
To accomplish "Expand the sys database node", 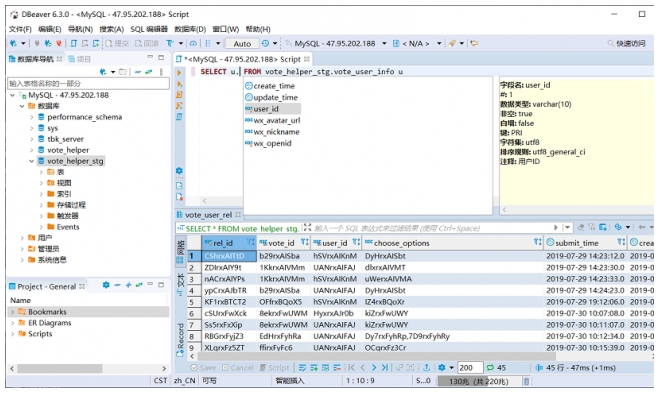I will tap(31, 128).
